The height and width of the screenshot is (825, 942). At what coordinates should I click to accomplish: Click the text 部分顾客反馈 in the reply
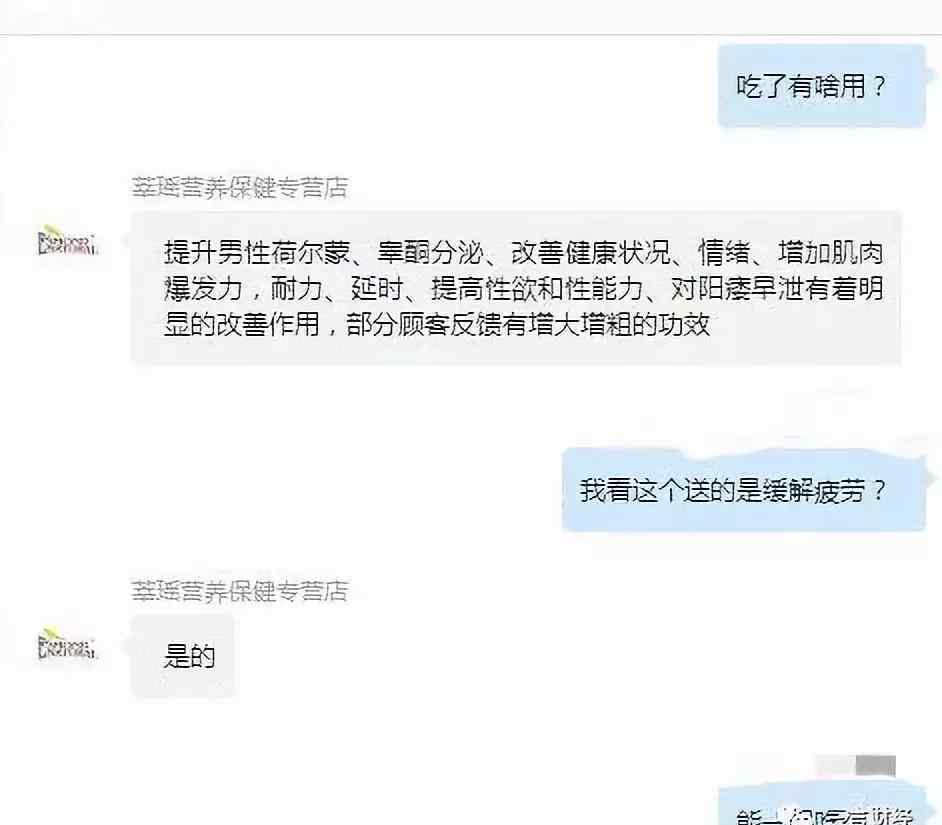pyautogui.click(x=425, y=325)
